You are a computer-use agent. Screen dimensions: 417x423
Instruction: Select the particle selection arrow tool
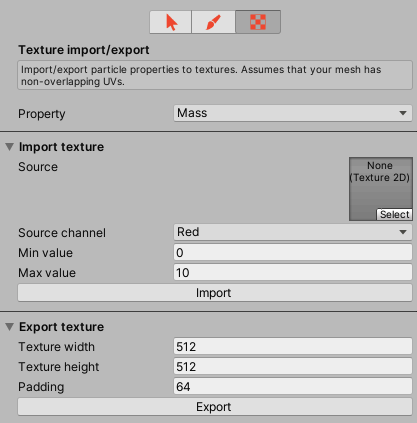[x=170, y=22]
